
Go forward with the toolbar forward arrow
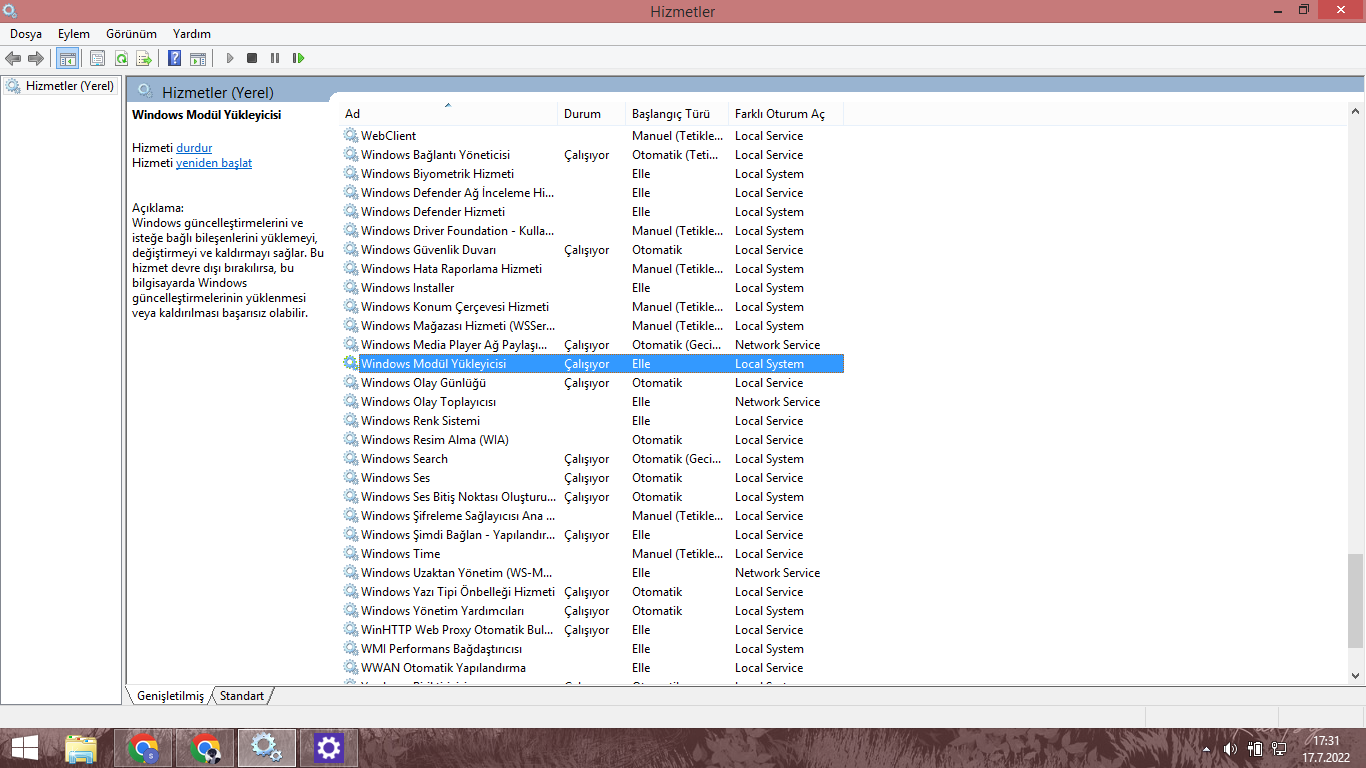pyautogui.click(x=36, y=58)
